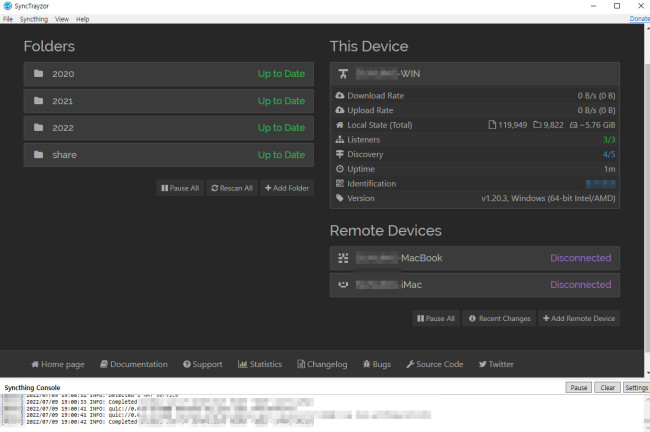Pause the Syncthing Console output
The width and height of the screenshot is (650, 432).
pyautogui.click(x=579, y=388)
